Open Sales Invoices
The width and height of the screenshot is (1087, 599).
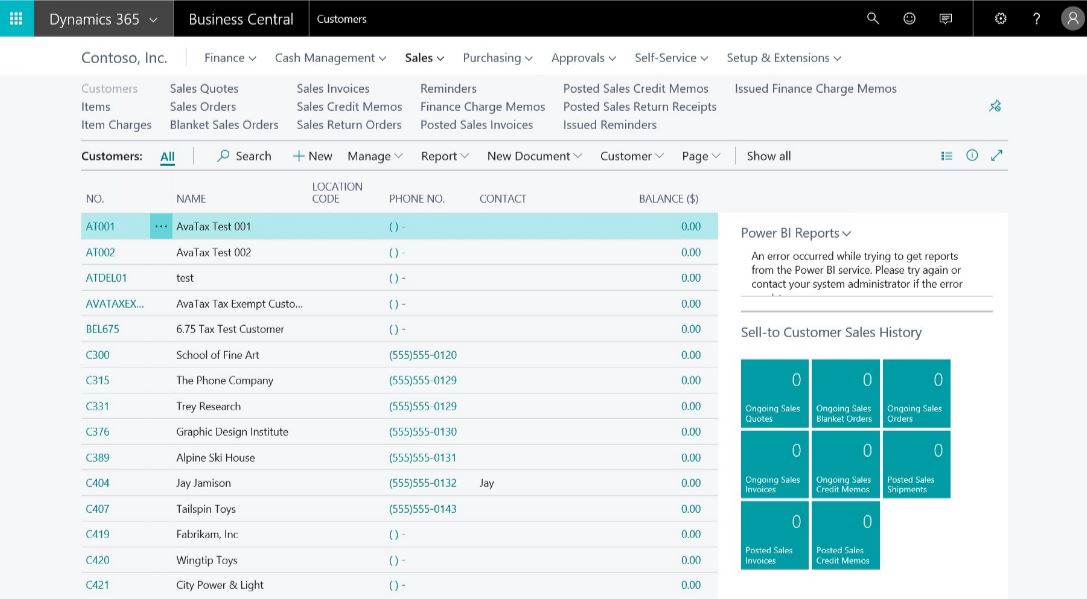pos(333,89)
